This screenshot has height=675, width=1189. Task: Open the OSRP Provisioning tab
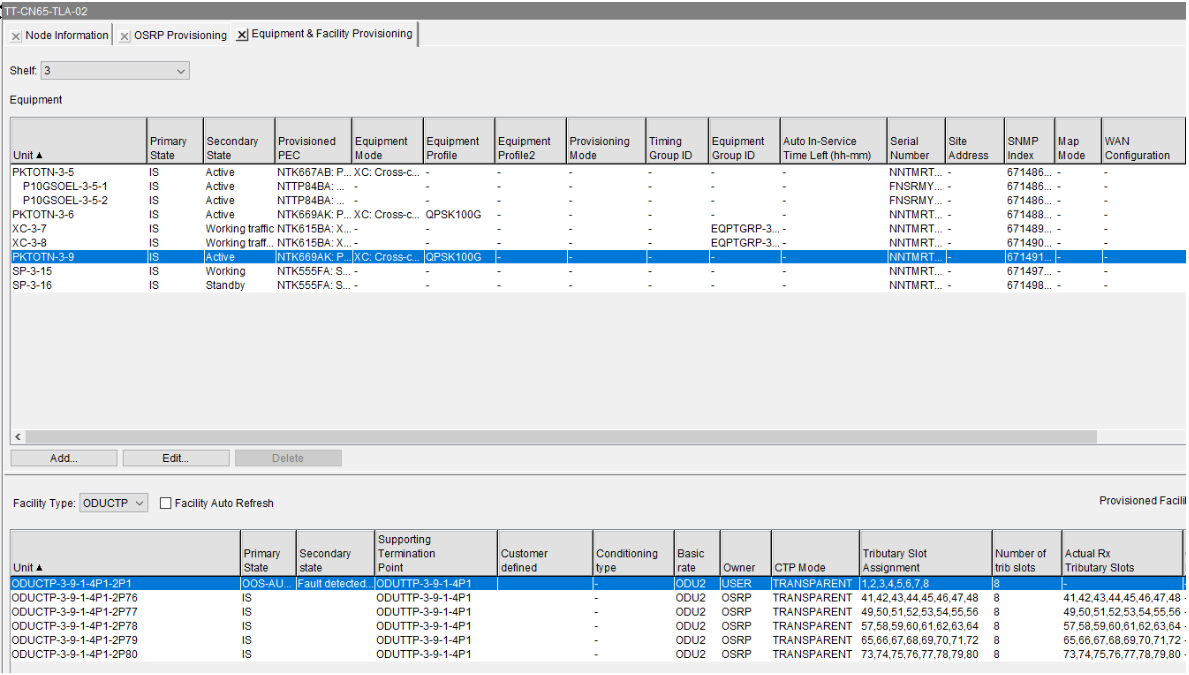coord(180,36)
